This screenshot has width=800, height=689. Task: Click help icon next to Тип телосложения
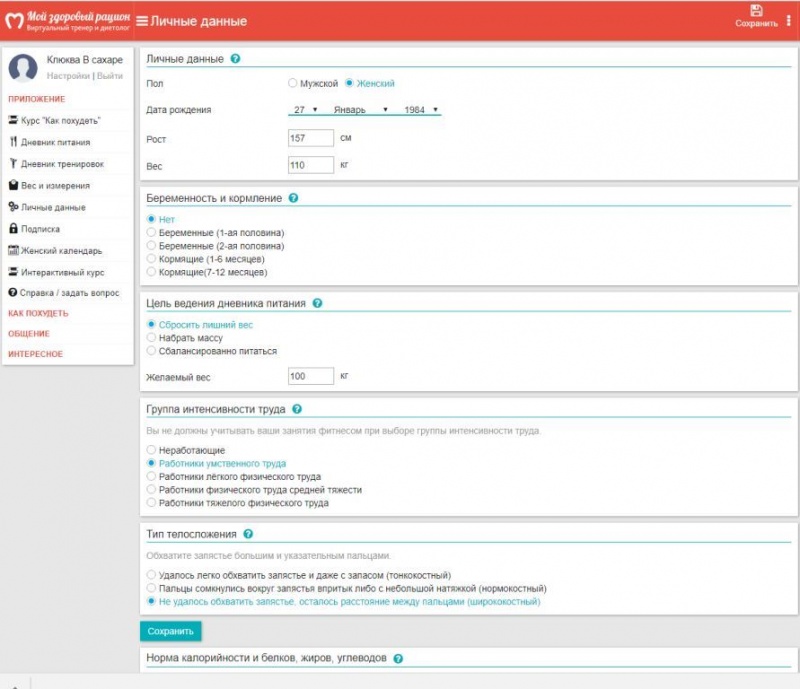tap(248, 535)
